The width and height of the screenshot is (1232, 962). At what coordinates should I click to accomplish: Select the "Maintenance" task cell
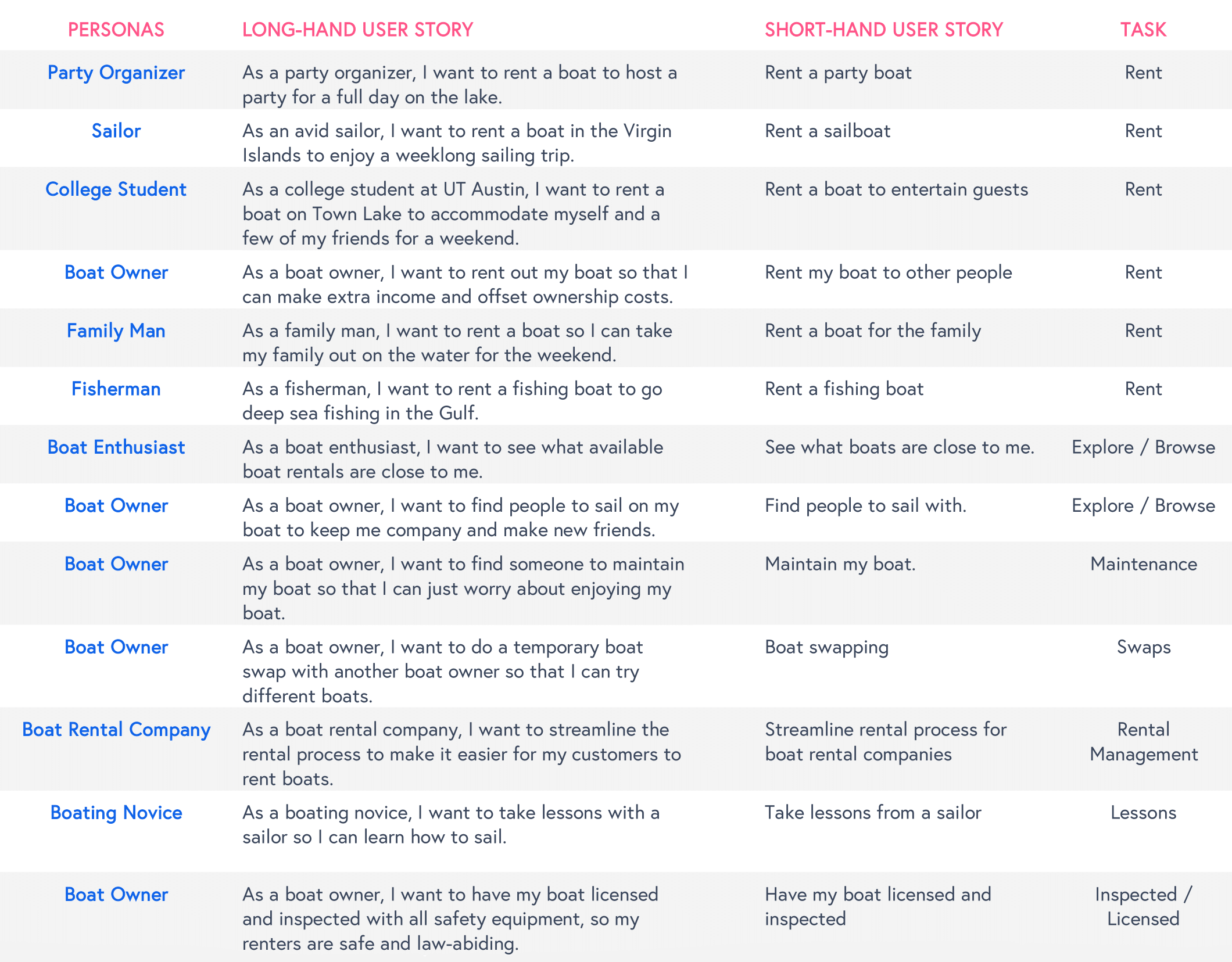tap(1143, 564)
